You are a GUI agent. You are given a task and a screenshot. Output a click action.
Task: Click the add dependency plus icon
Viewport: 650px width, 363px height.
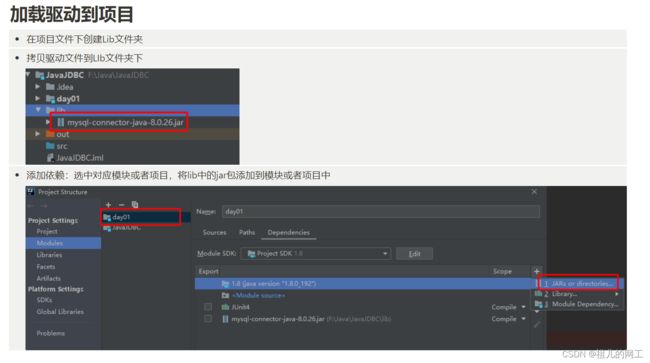tap(536, 271)
